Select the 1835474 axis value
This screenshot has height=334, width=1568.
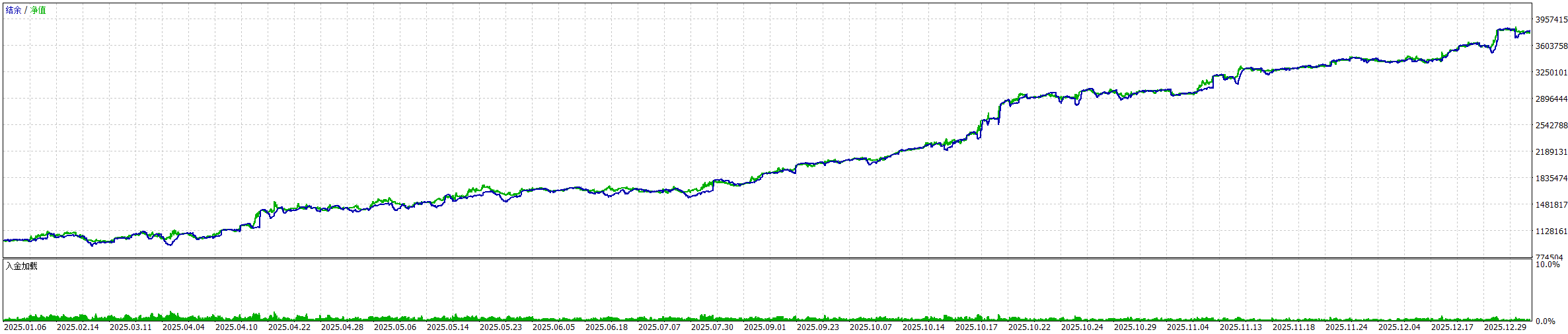coord(1551,179)
